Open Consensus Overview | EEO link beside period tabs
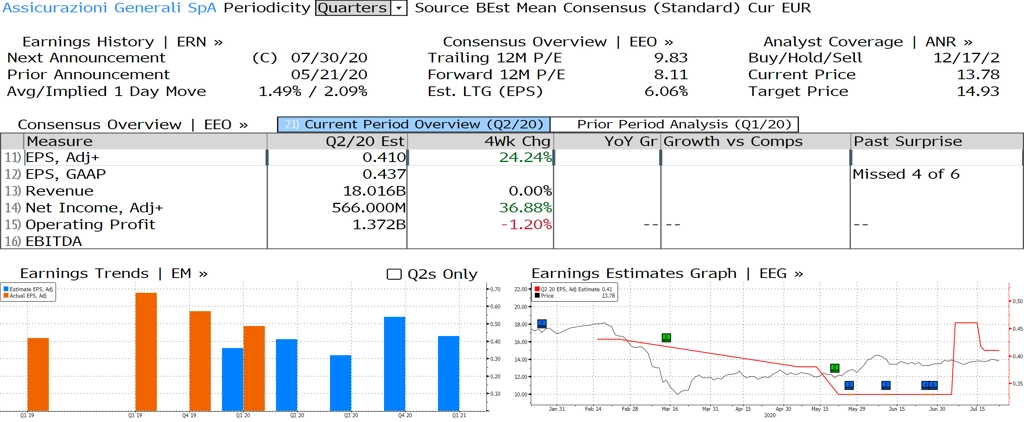The image size is (1024, 422). click(x=133, y=124)
